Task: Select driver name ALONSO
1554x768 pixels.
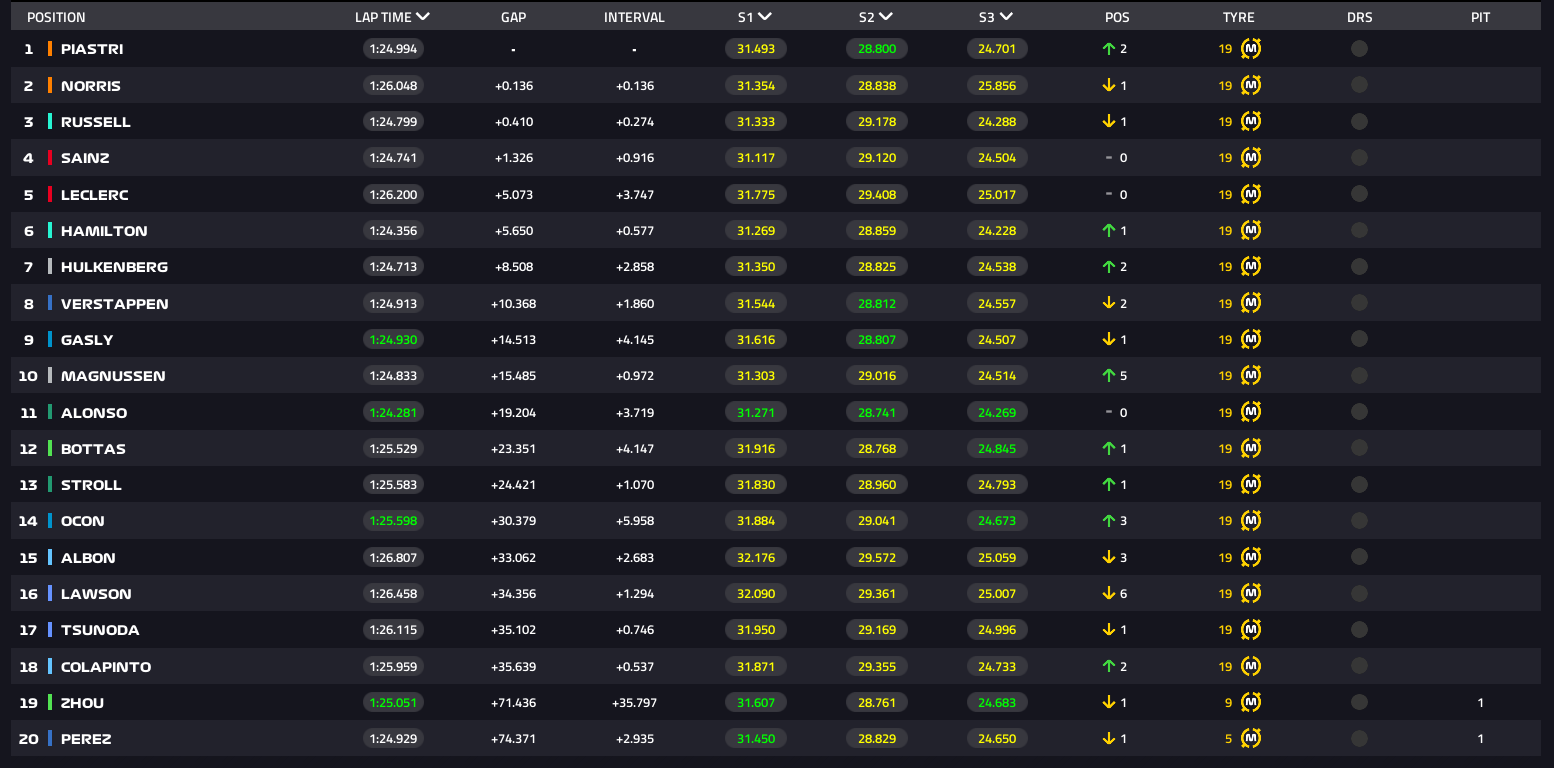Action: pos(94,413)
